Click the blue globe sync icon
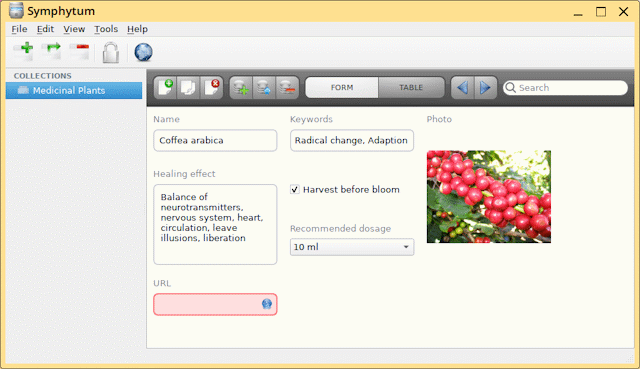The height and width of the screenshot is (369, 640). tap(144, 52)
